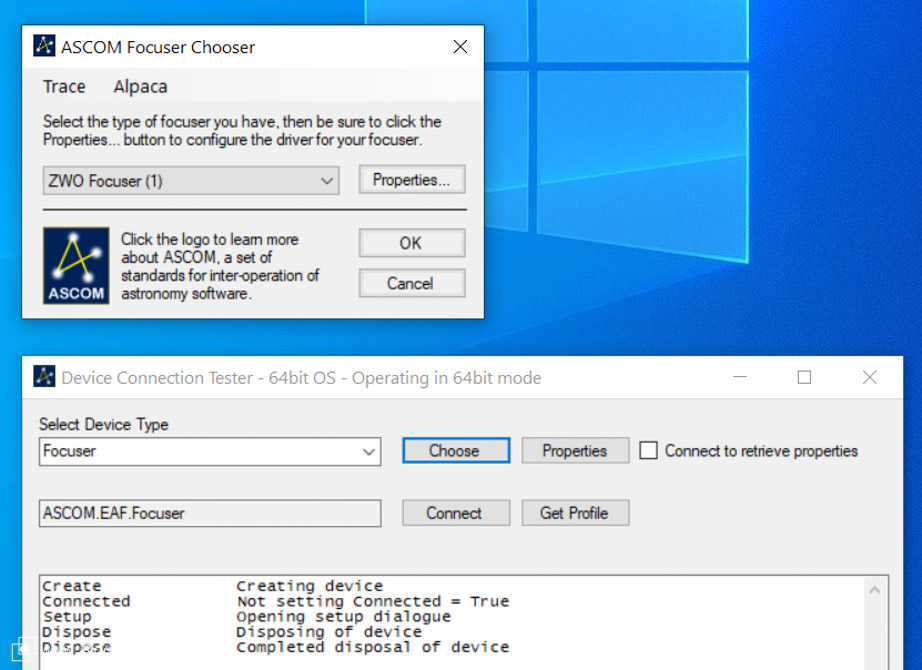Image resolution: width=922 pixels, height=670 pixels.
Task: Expand the ZWO Focuser (1) dropdown
Action: click(191, 181)
